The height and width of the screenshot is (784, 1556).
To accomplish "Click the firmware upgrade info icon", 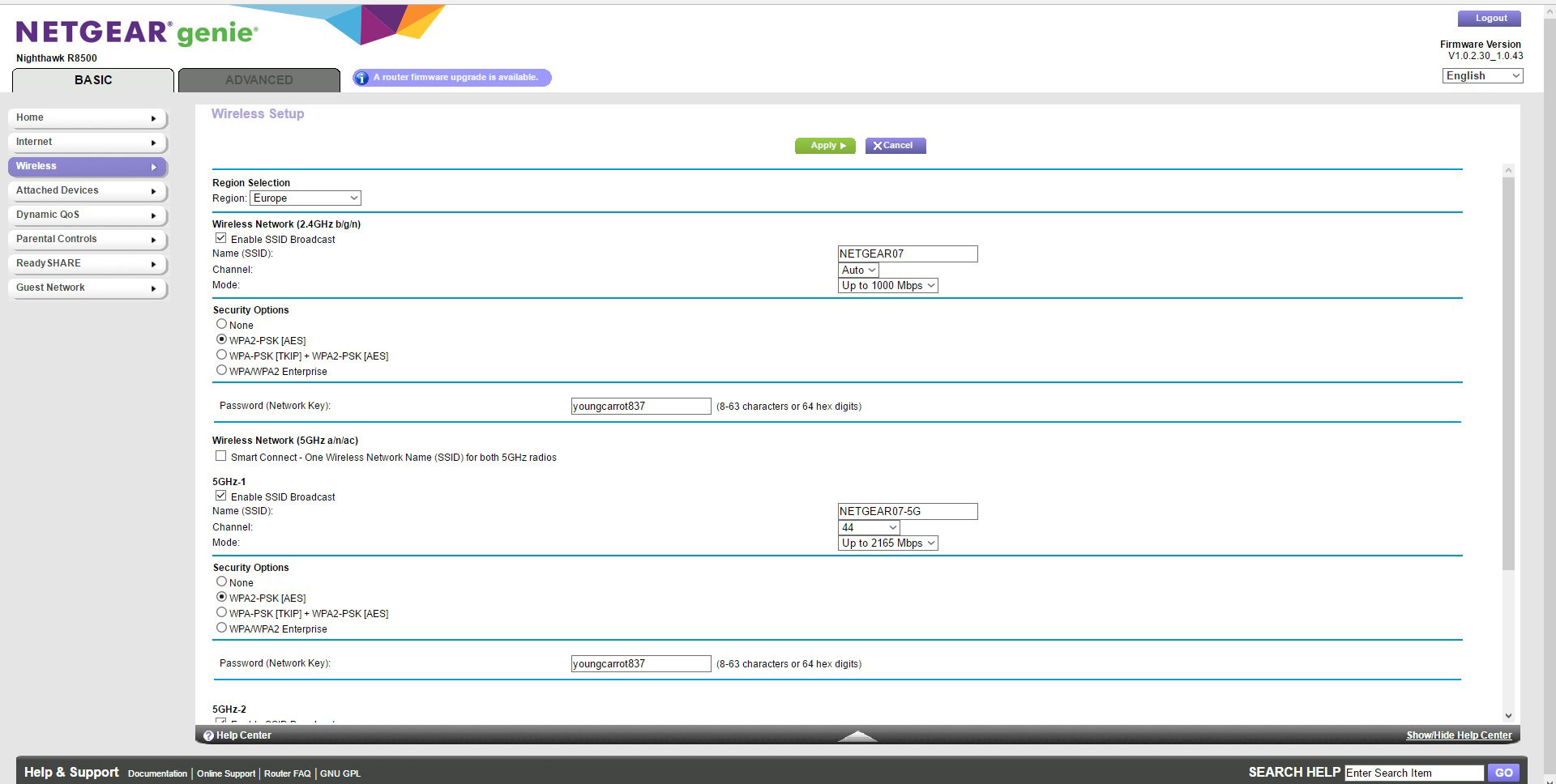I will [361, 78].
